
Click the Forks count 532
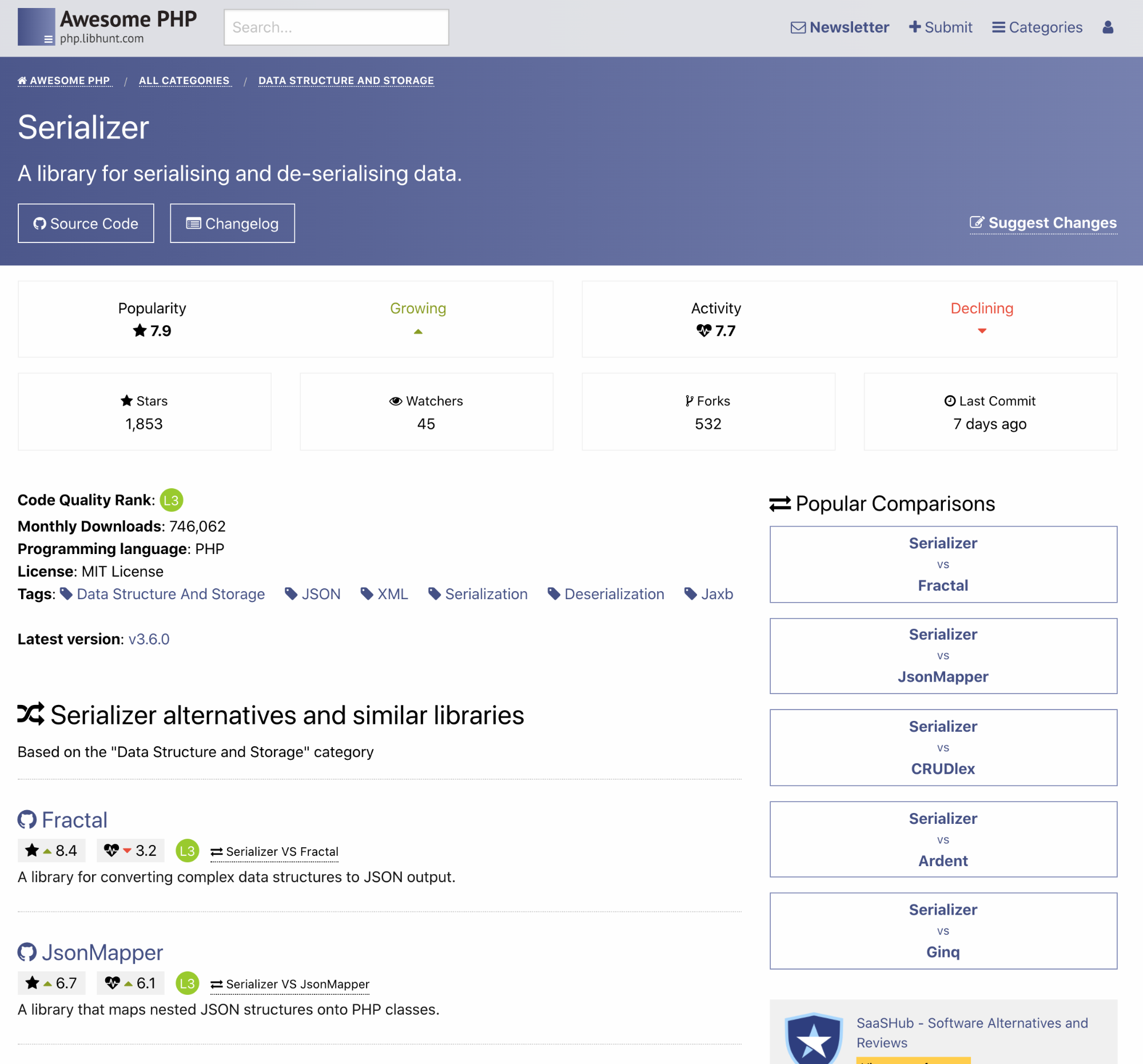tap(708, 424)
